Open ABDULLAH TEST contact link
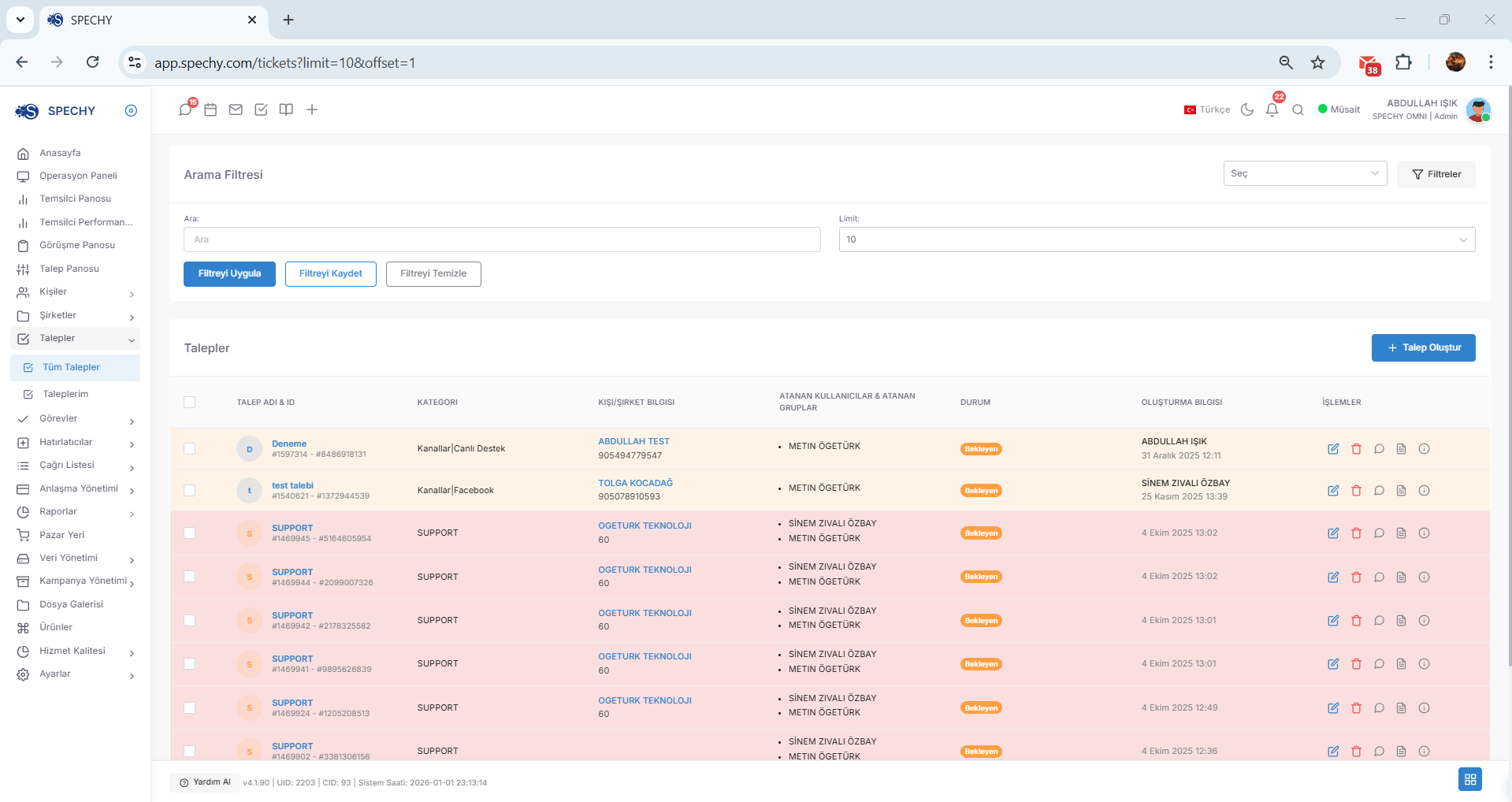Viewport: 1512px width, 802px height. click(633, 441)
